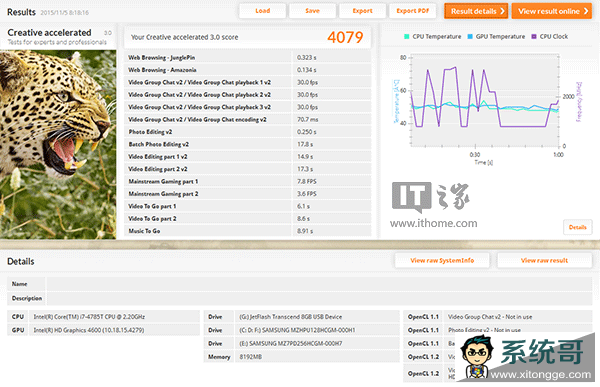This screenshot has height=387, width=600.
Task: Toggle CPU Temperature legend swatch
Action: coord(406,36)
